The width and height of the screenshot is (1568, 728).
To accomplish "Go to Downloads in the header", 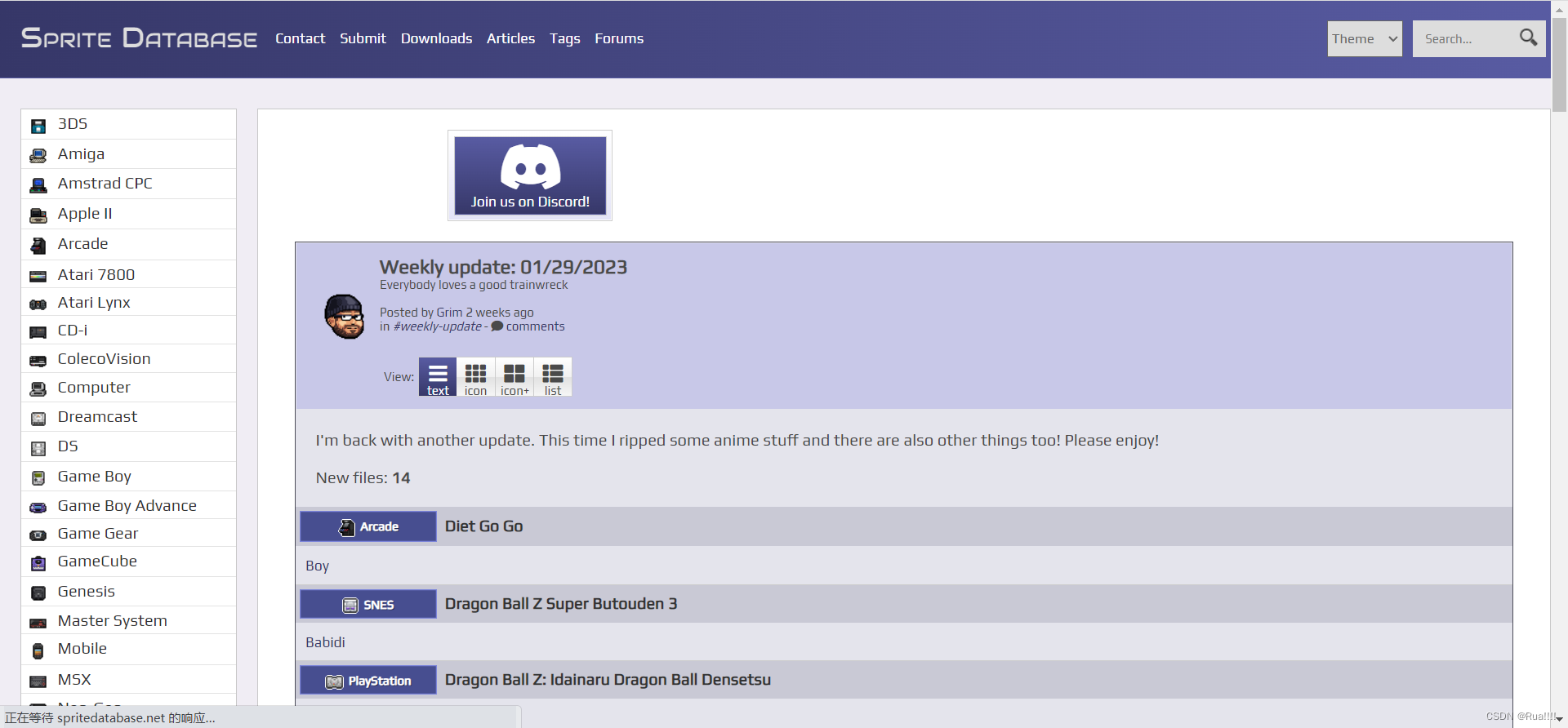I will (436, 38).
